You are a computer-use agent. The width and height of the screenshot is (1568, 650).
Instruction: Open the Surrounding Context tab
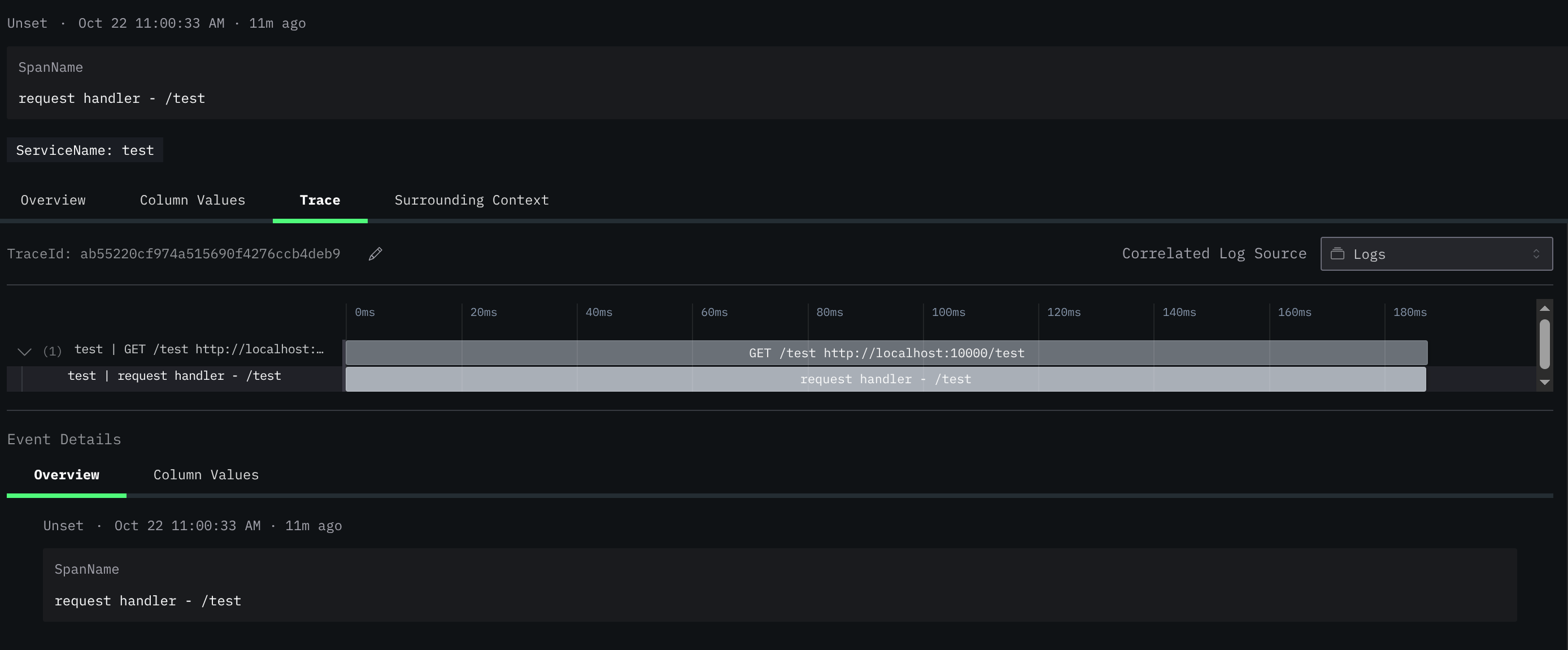tap(471, 200)
